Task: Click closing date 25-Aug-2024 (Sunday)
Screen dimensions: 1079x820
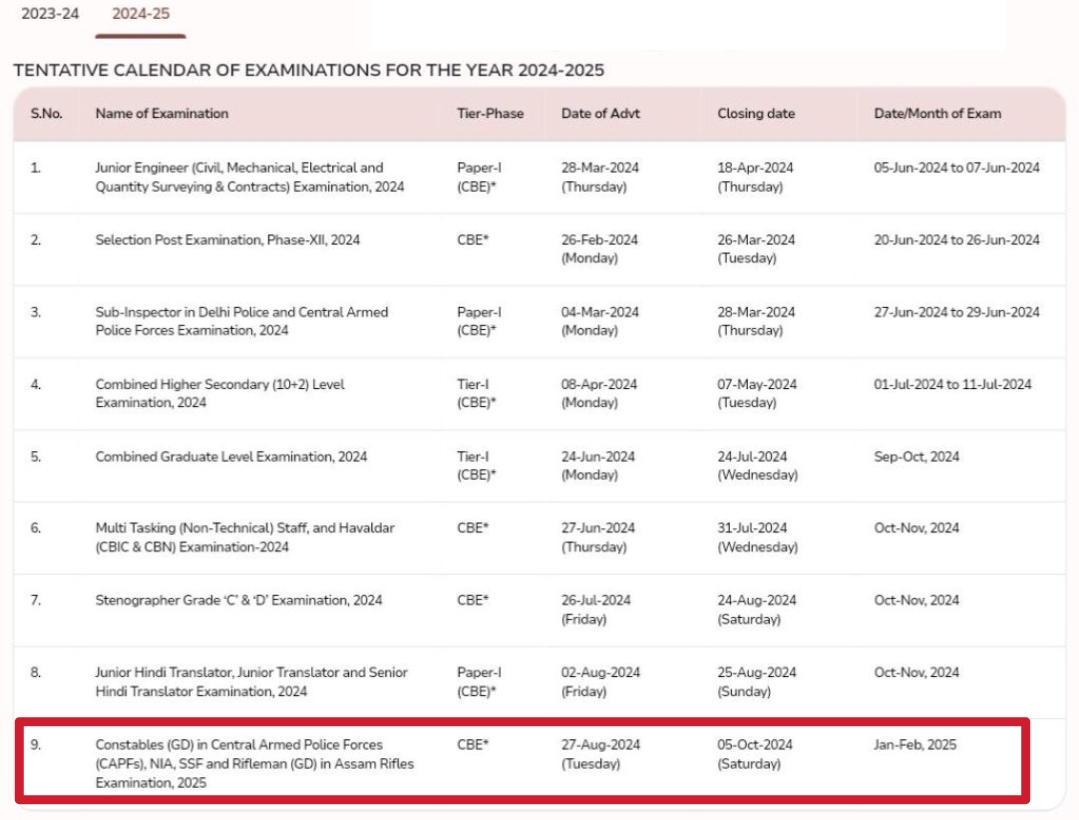Action: coord(756,682)
